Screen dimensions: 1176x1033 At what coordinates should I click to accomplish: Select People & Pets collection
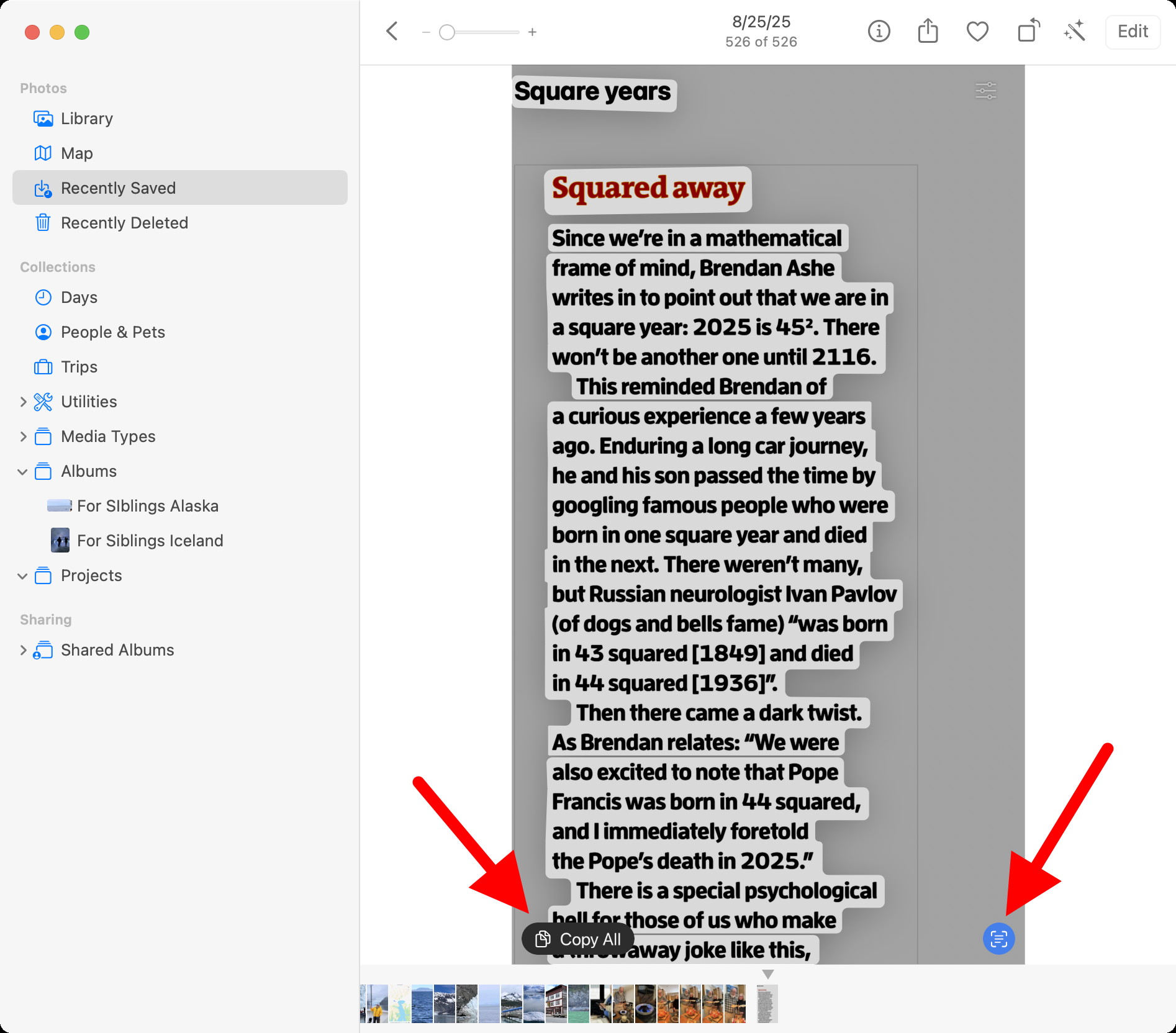coord(112,332)
